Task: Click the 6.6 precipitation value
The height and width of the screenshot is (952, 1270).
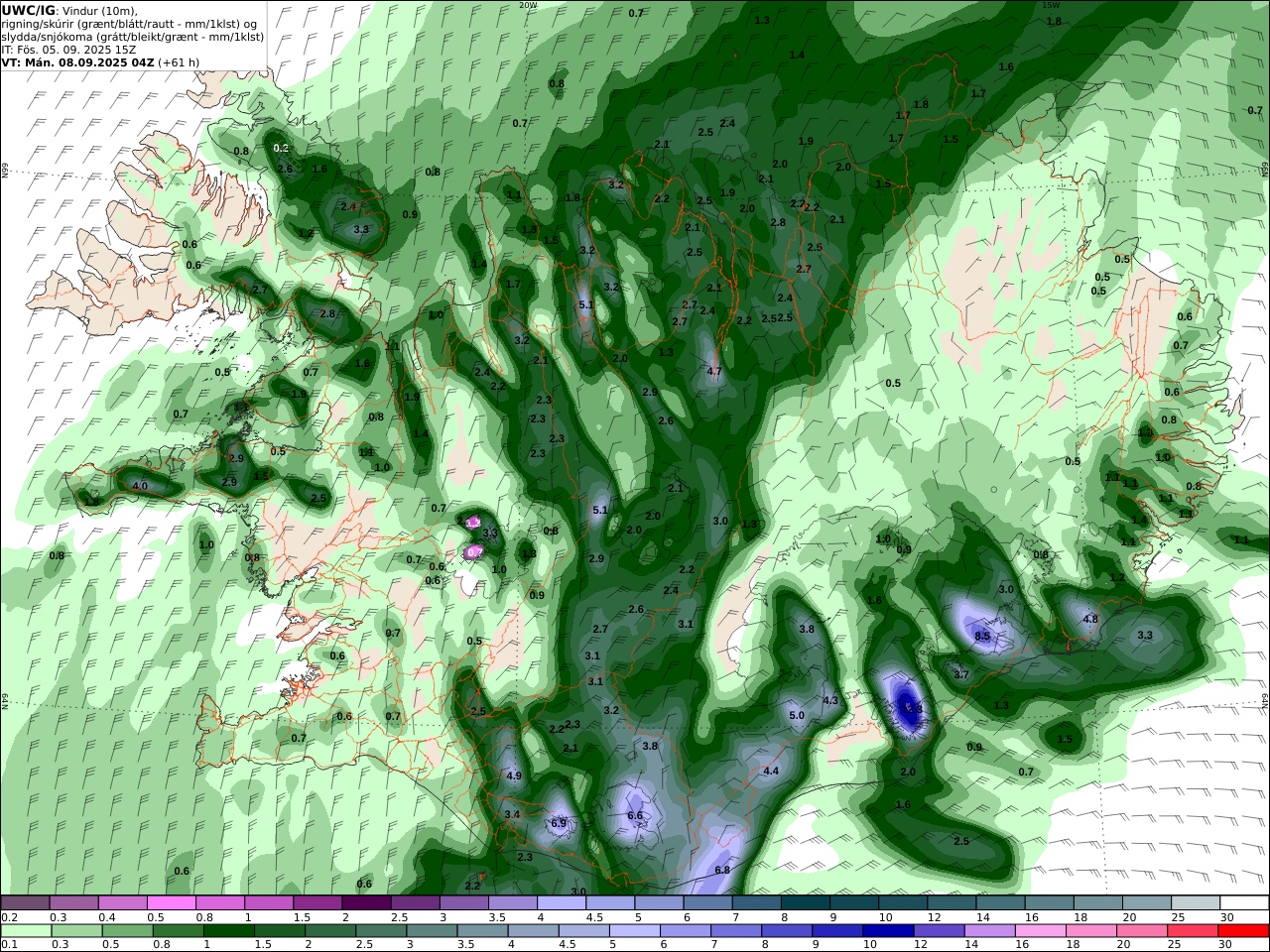Action: (636, 815)
